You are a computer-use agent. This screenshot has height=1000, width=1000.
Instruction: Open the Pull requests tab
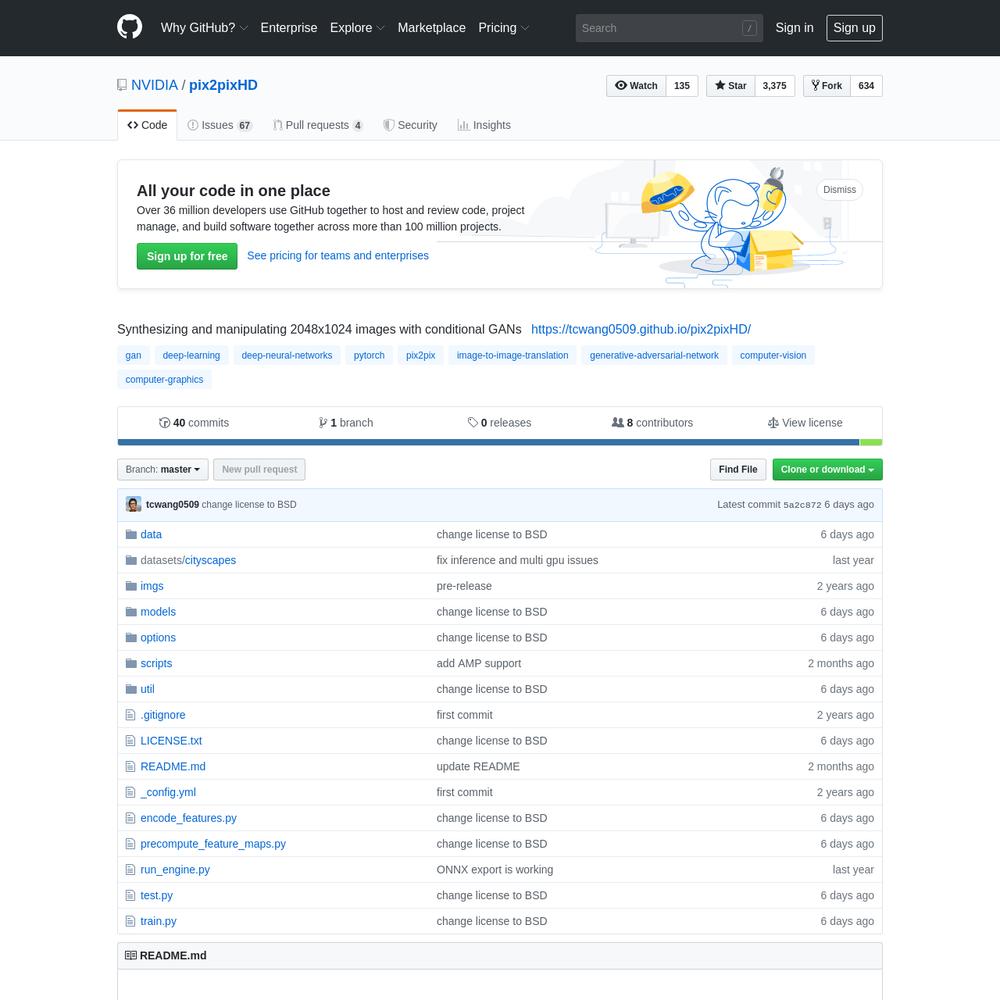[x=318, y=125]
